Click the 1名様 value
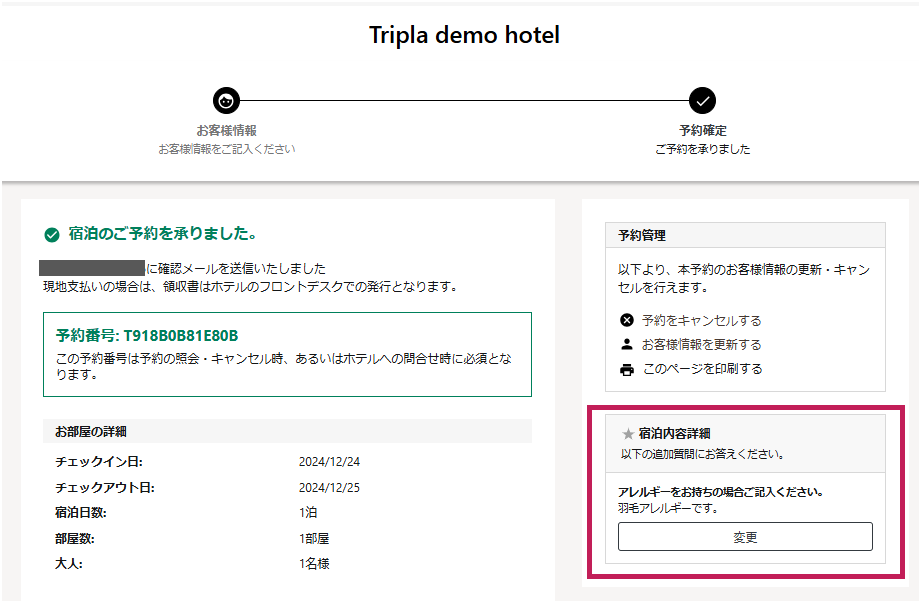This screenshot has width=921, height=603. 314,564
